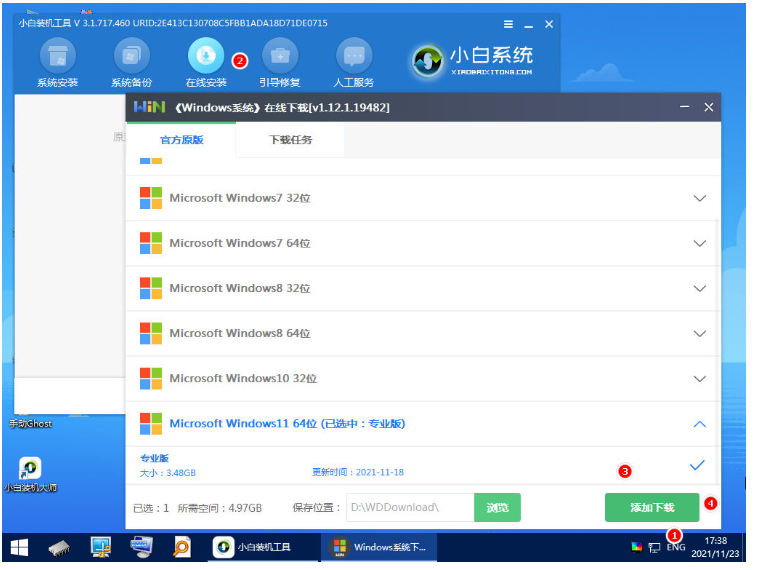The image size is (758, 570).
Task: Click the save location path field
Action: 409,507
